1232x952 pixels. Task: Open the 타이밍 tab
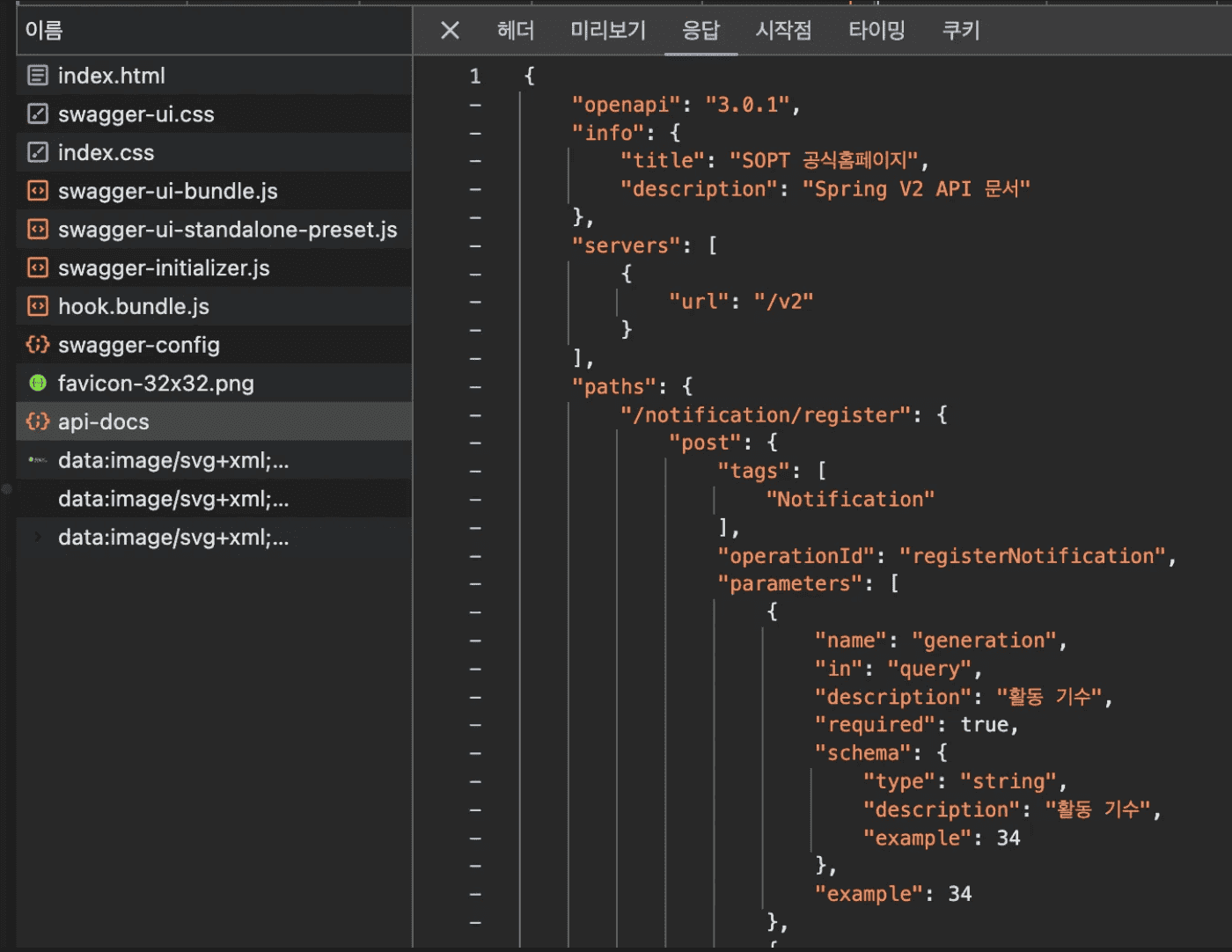tap(876, 31)
